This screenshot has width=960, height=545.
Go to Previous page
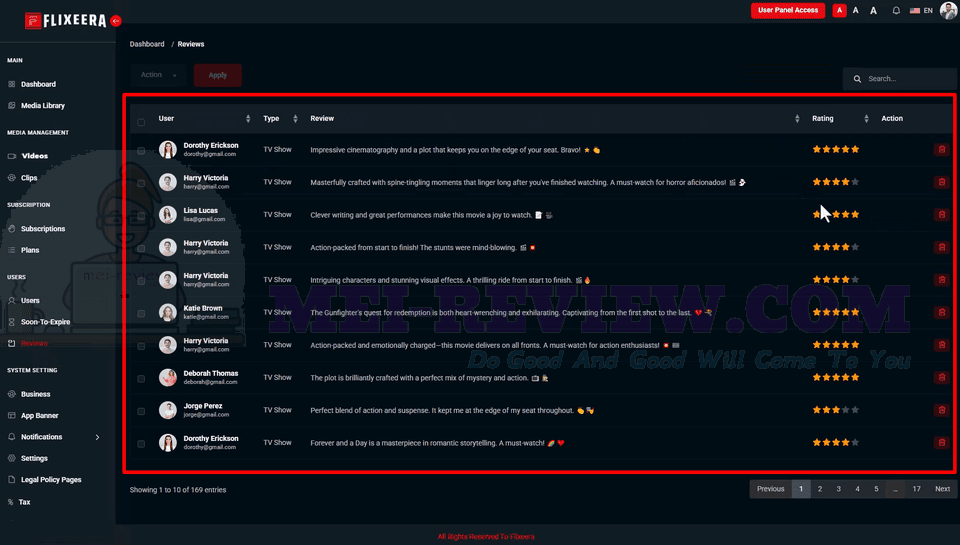click(x=770, y=489)
